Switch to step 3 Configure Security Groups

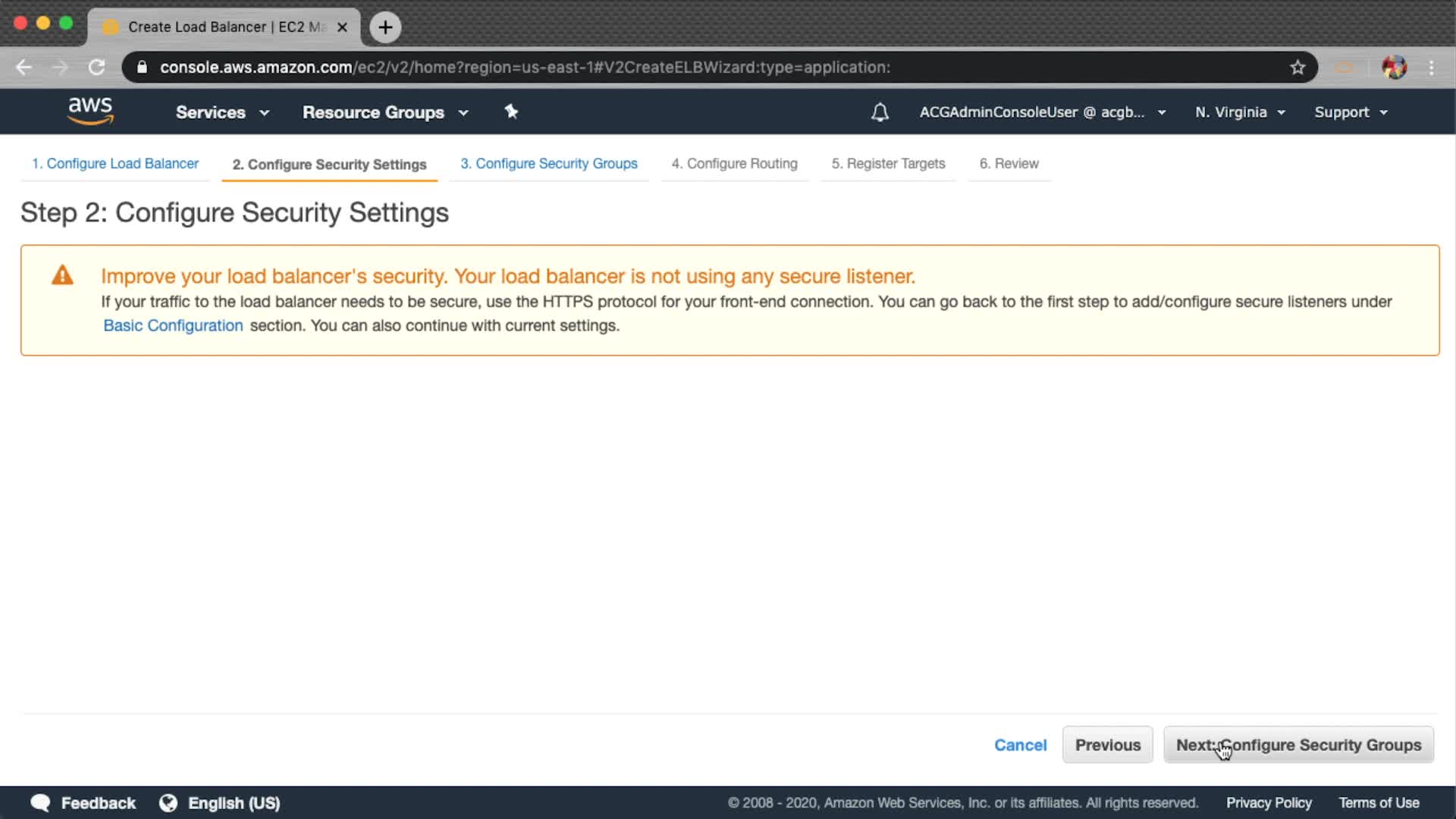click(x=548, y=164)
